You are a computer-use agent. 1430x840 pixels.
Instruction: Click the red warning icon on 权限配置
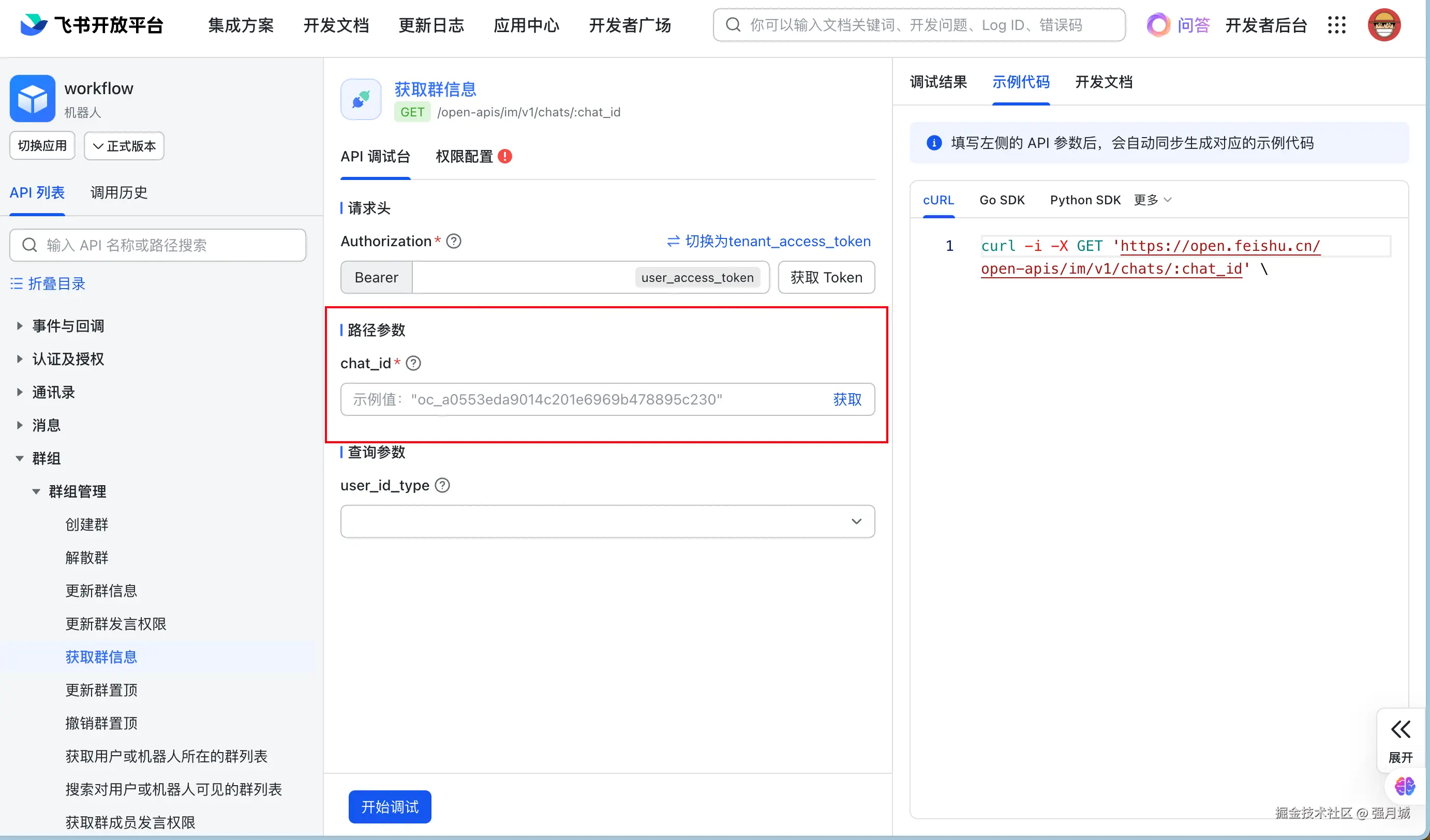[x=504, y=157]
